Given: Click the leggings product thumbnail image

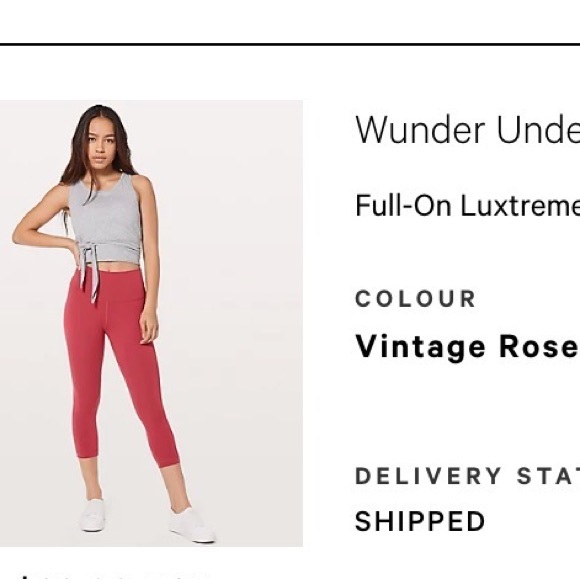Looking at the screenshot, I should click(151, 323).
